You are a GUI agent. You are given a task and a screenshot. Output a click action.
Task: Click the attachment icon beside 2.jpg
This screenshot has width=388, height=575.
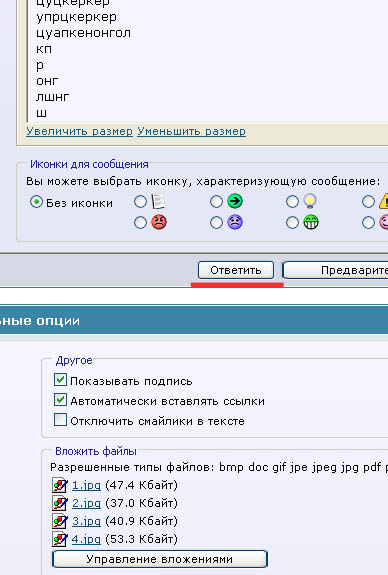click(60, 503)
